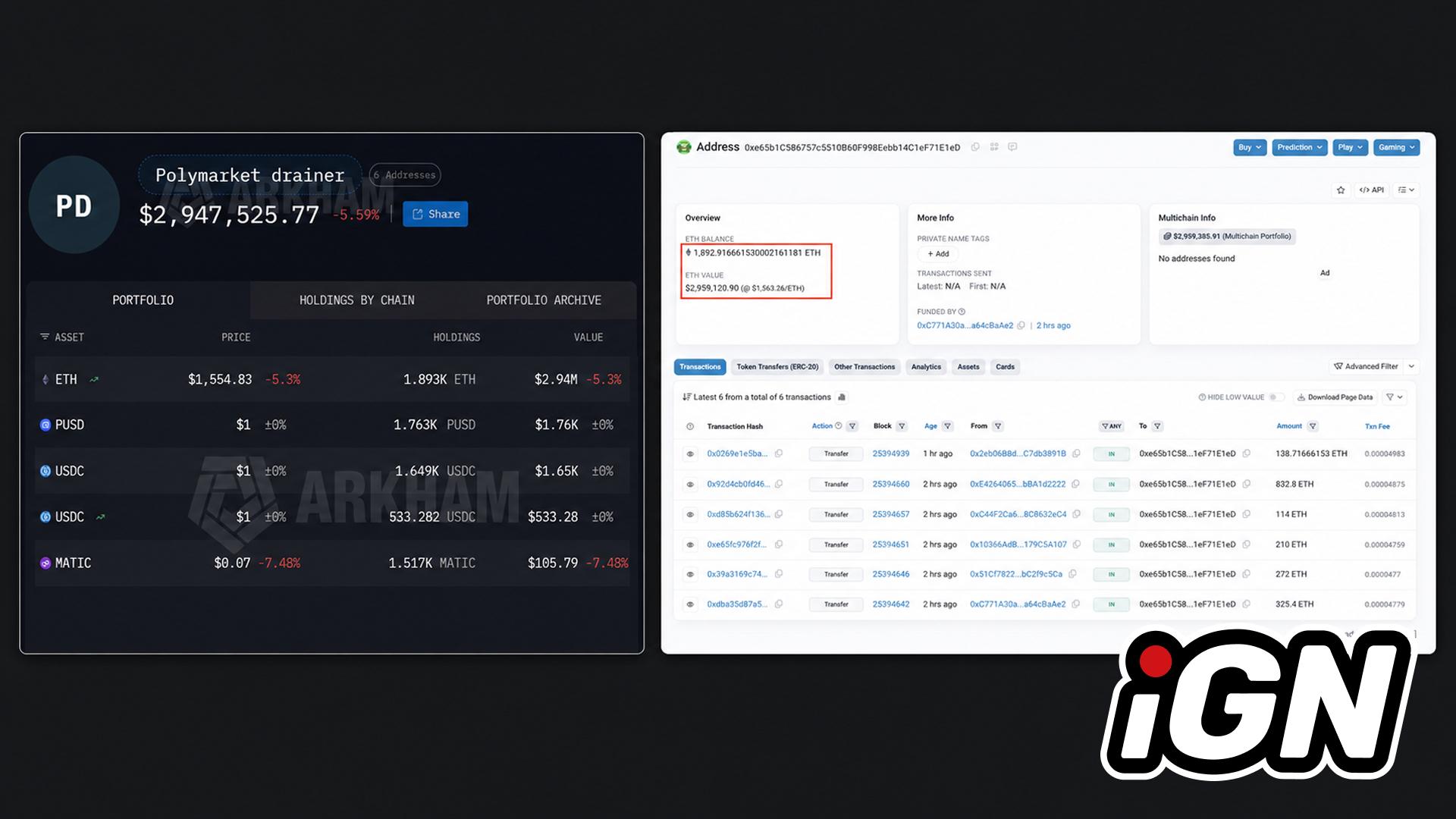Switch to the Analytics tab
1456x819 pixels.
click(926, 367)
